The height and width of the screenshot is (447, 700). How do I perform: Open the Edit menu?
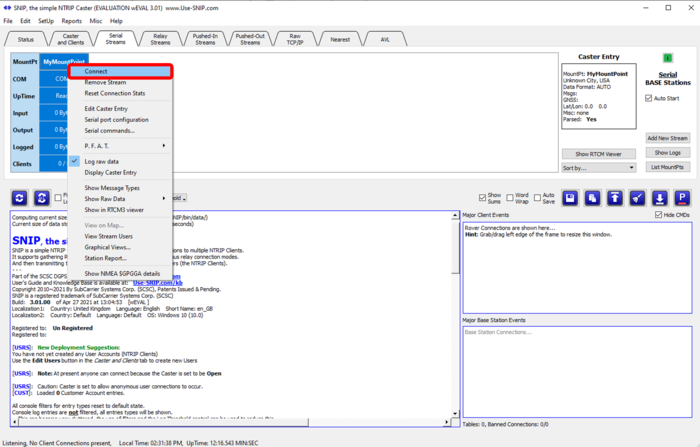point(25,21)
